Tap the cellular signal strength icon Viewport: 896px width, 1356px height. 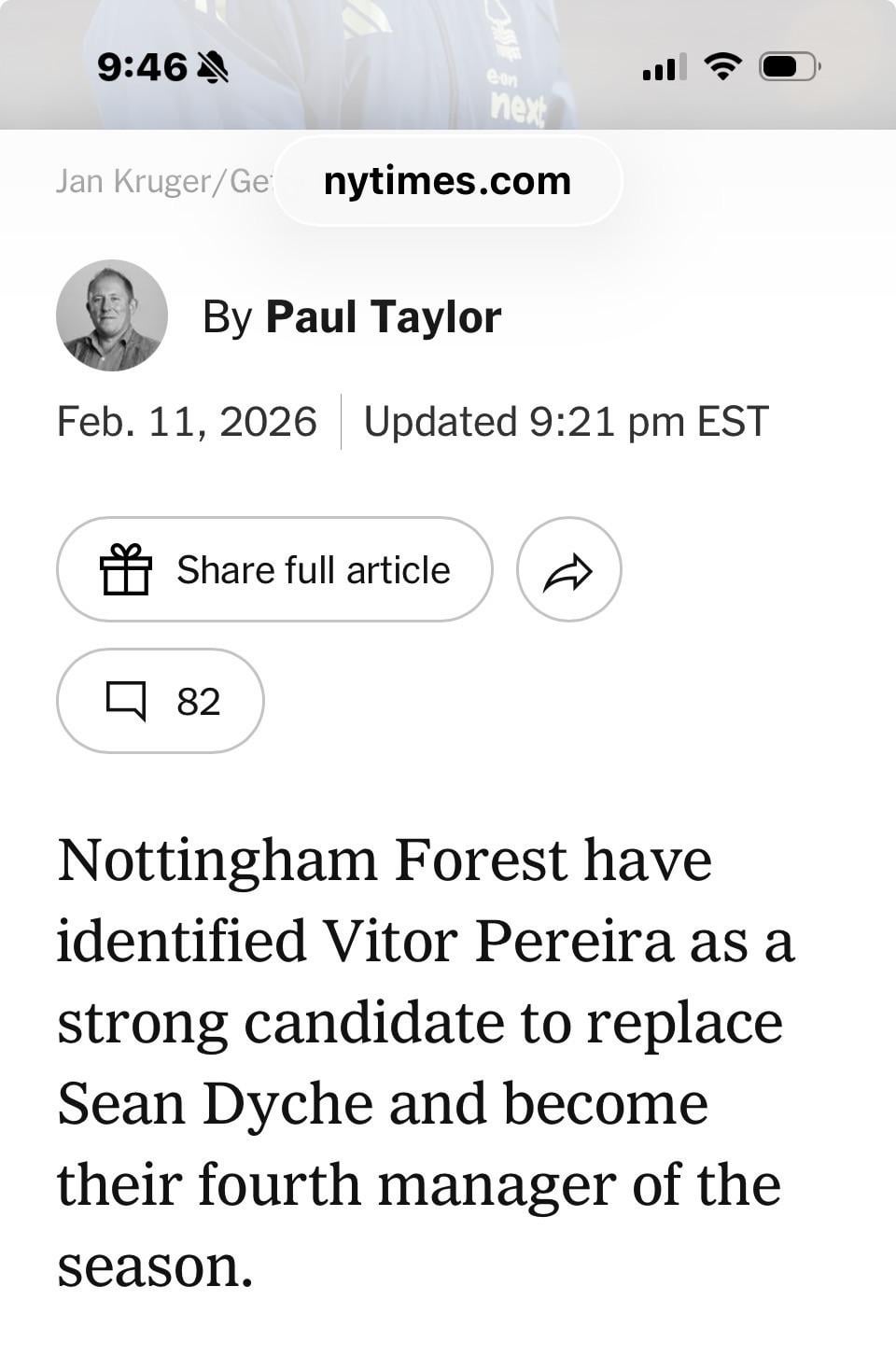click(x=664, y=67)
